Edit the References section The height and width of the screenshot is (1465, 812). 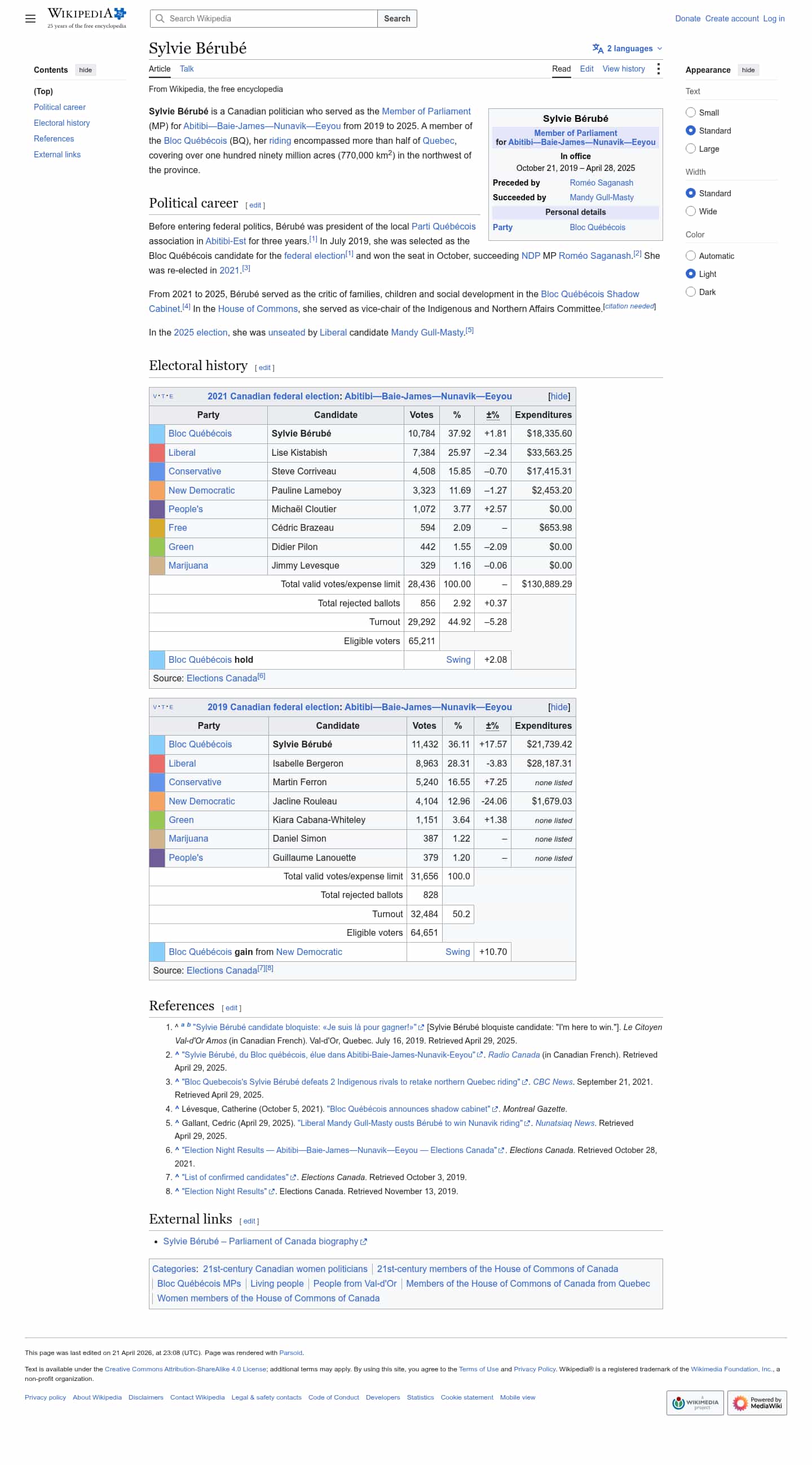click(x=231, y=1008)
